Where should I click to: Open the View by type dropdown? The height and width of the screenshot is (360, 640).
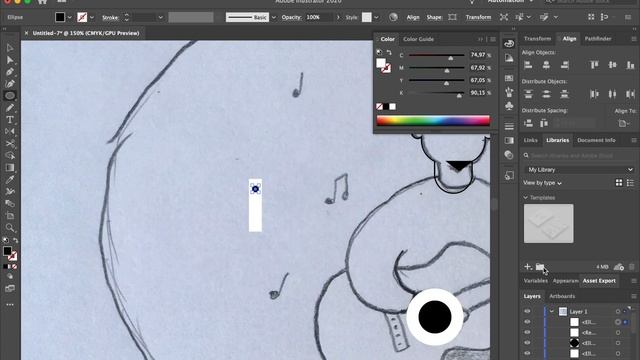(x=542, y=183)
